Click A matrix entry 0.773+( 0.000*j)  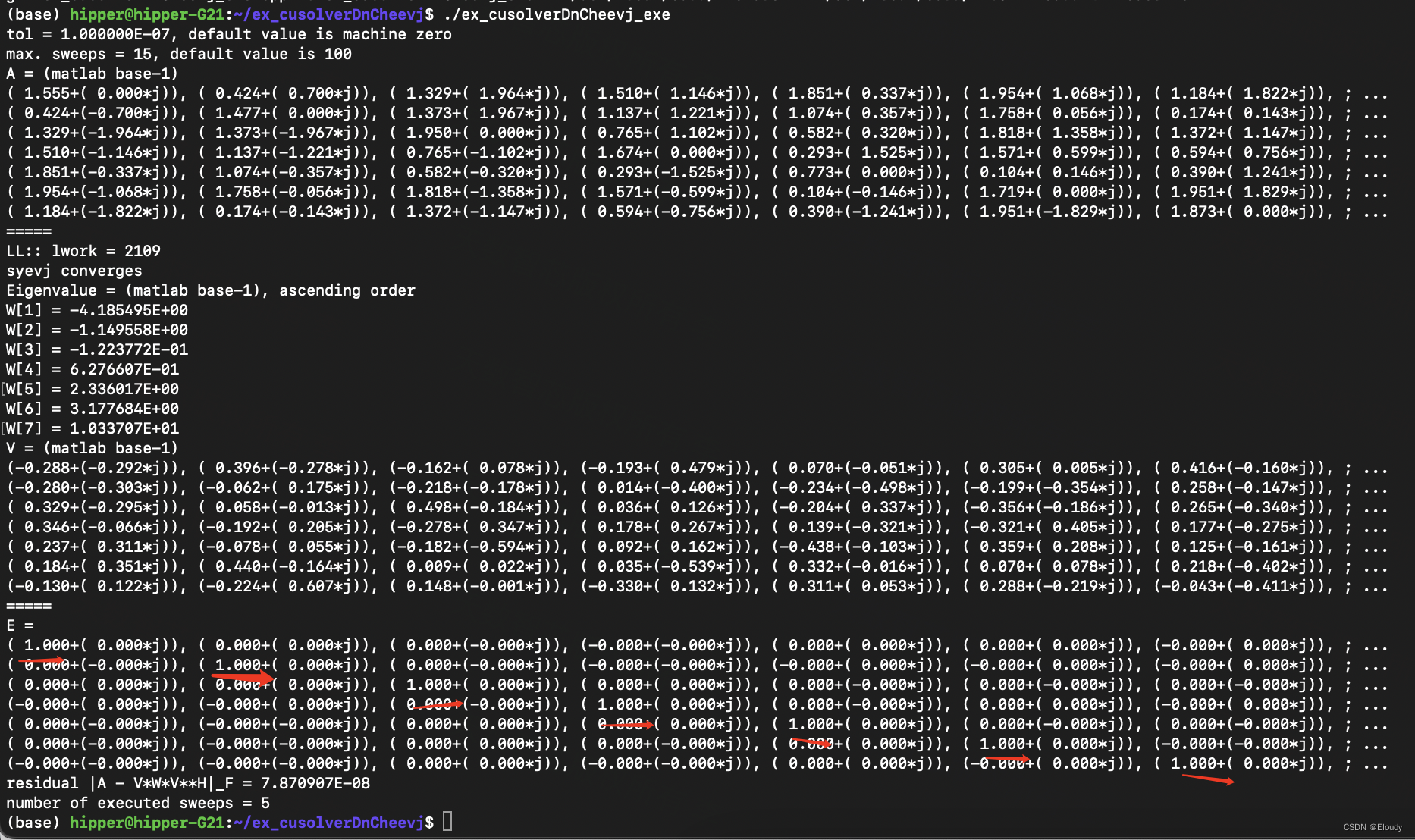tap(861, 172)
